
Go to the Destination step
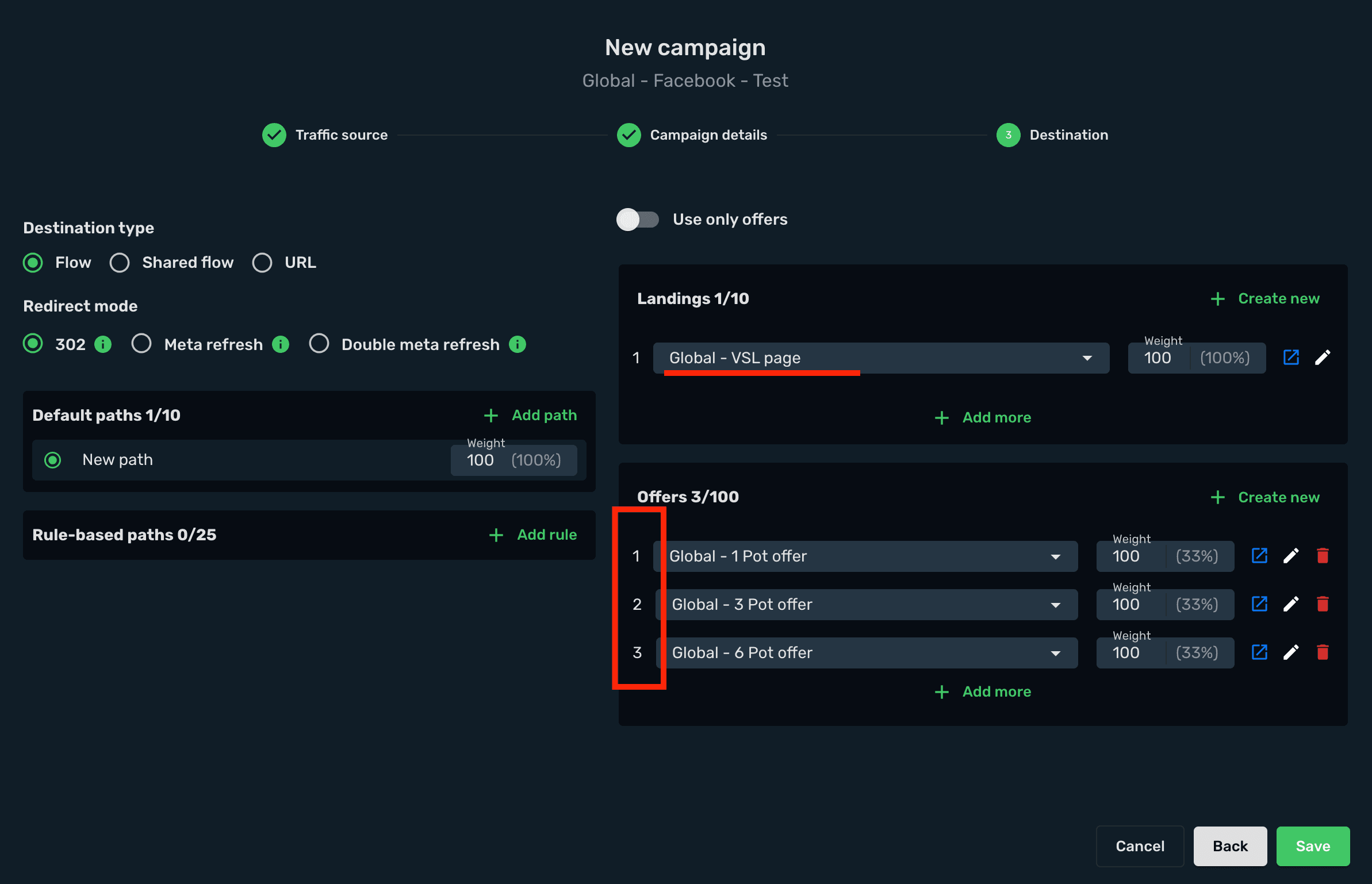tap(1052, 135)
